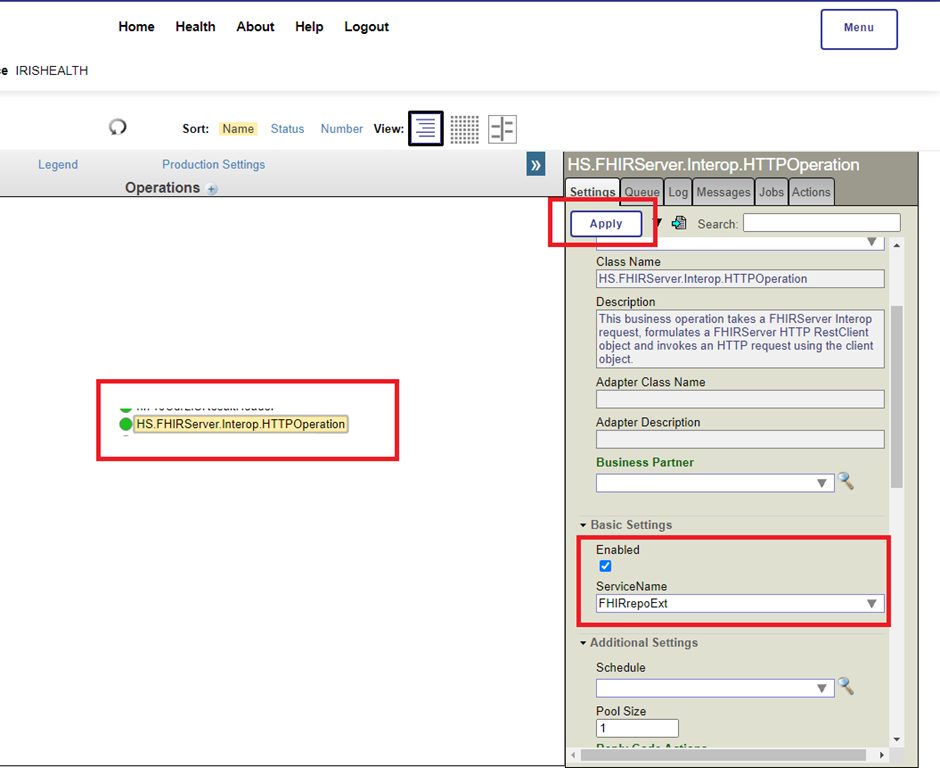Click the magnifier next to Business Partner
The height and width of the screenshot is (768, 940).
coord(846,482)
